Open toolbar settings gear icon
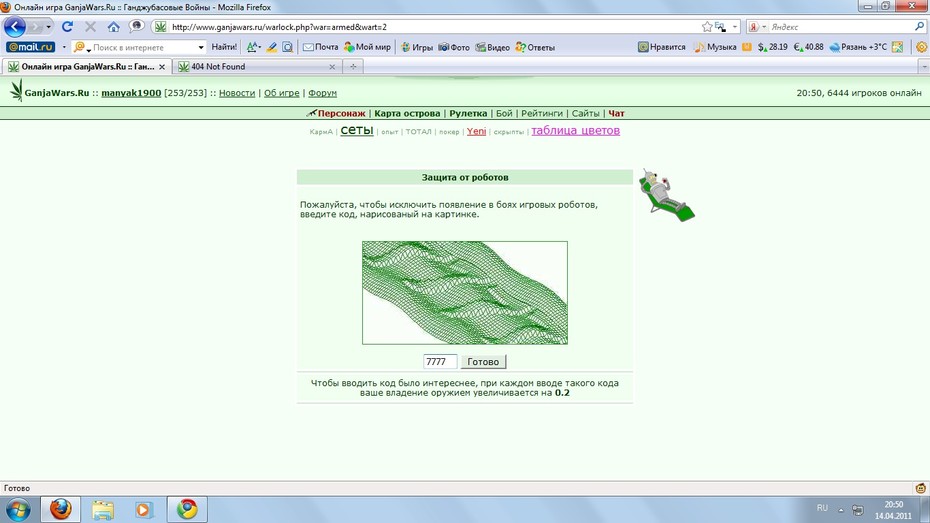The width and height of the screenshot is (930, 523). pyautogui.click(x=921, y=47)
